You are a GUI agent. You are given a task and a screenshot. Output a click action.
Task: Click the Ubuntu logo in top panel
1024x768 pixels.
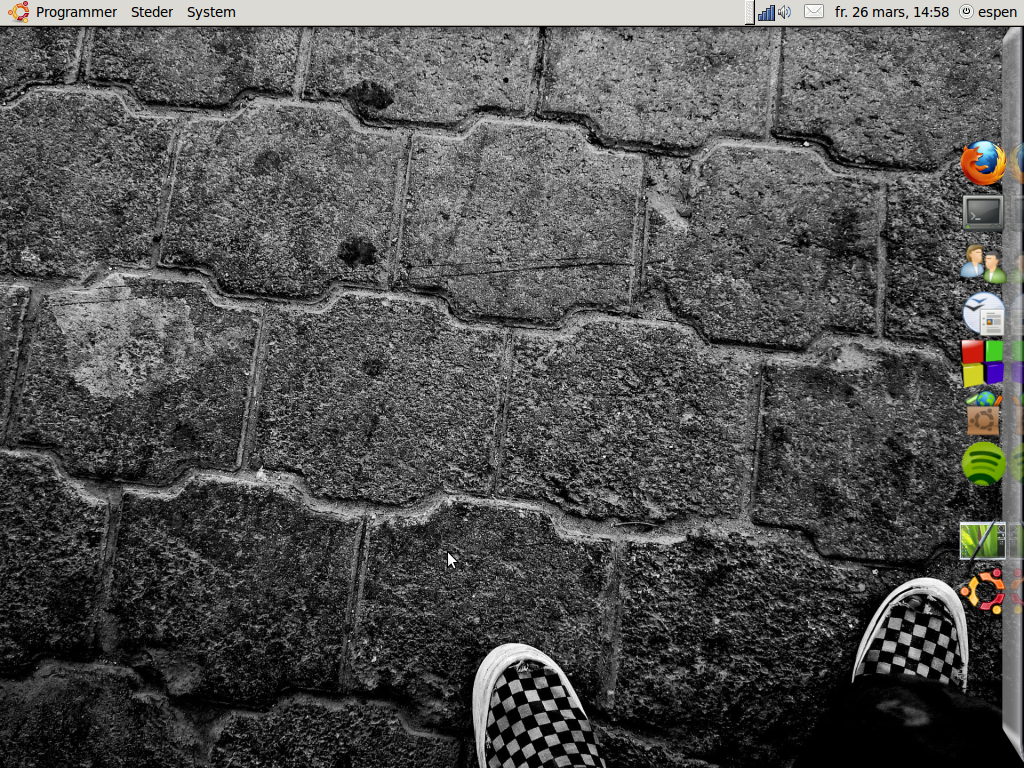click(19, 12)
